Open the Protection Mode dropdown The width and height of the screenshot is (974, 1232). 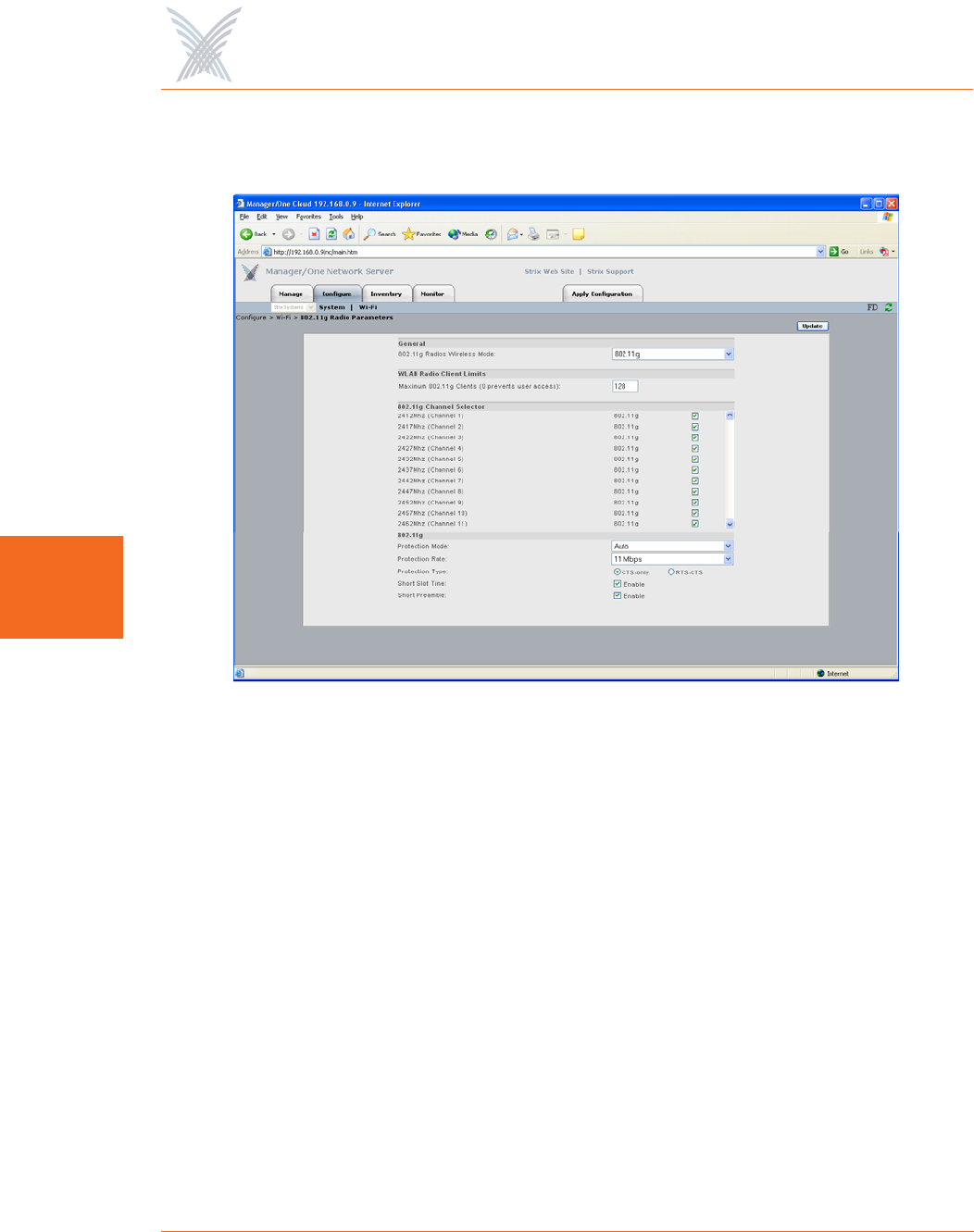click(x=672, y=546)
